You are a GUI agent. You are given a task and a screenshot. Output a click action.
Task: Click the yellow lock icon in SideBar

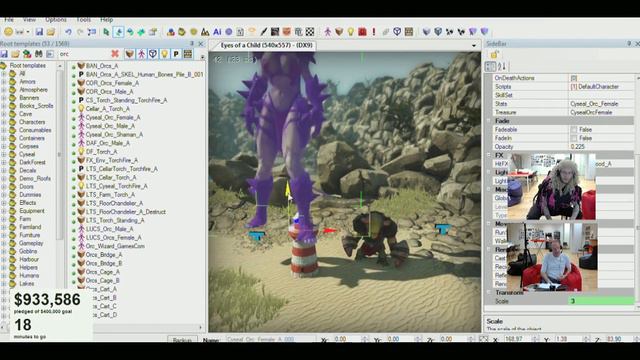494,54
